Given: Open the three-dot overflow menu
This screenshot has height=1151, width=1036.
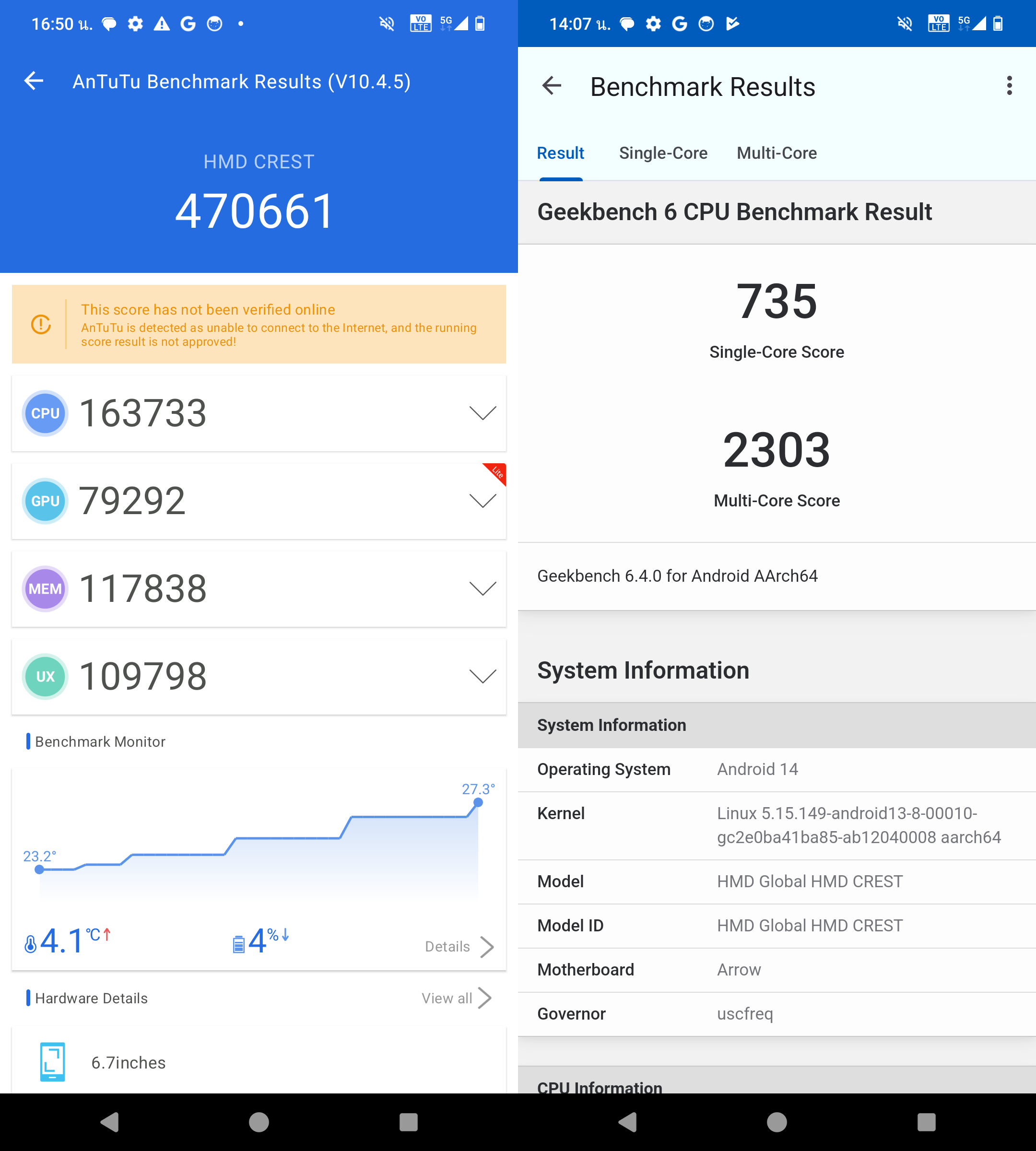Looking at the screenshot, I should 1009,86.
